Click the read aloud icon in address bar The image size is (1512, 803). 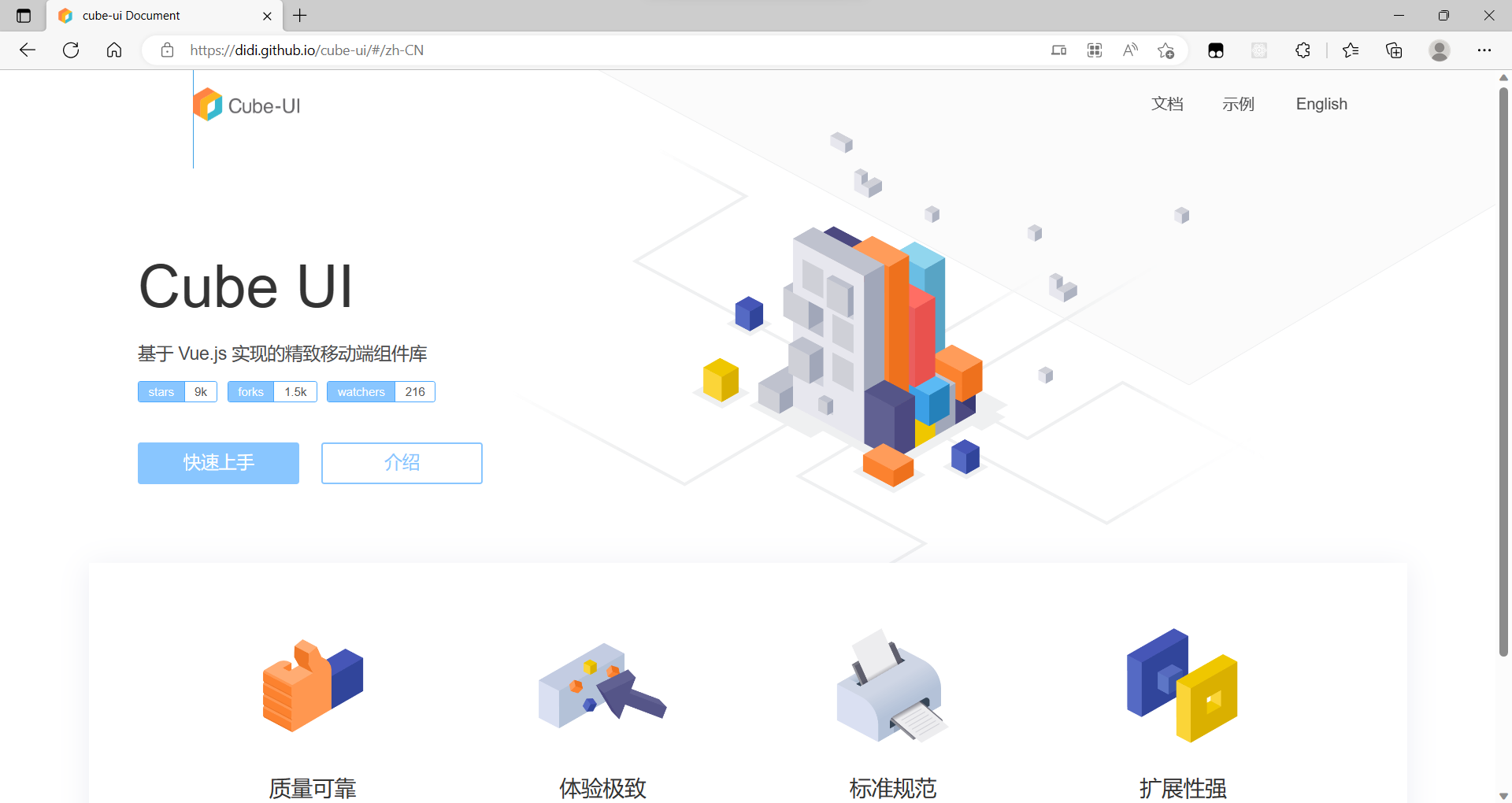click(1130, 50)
